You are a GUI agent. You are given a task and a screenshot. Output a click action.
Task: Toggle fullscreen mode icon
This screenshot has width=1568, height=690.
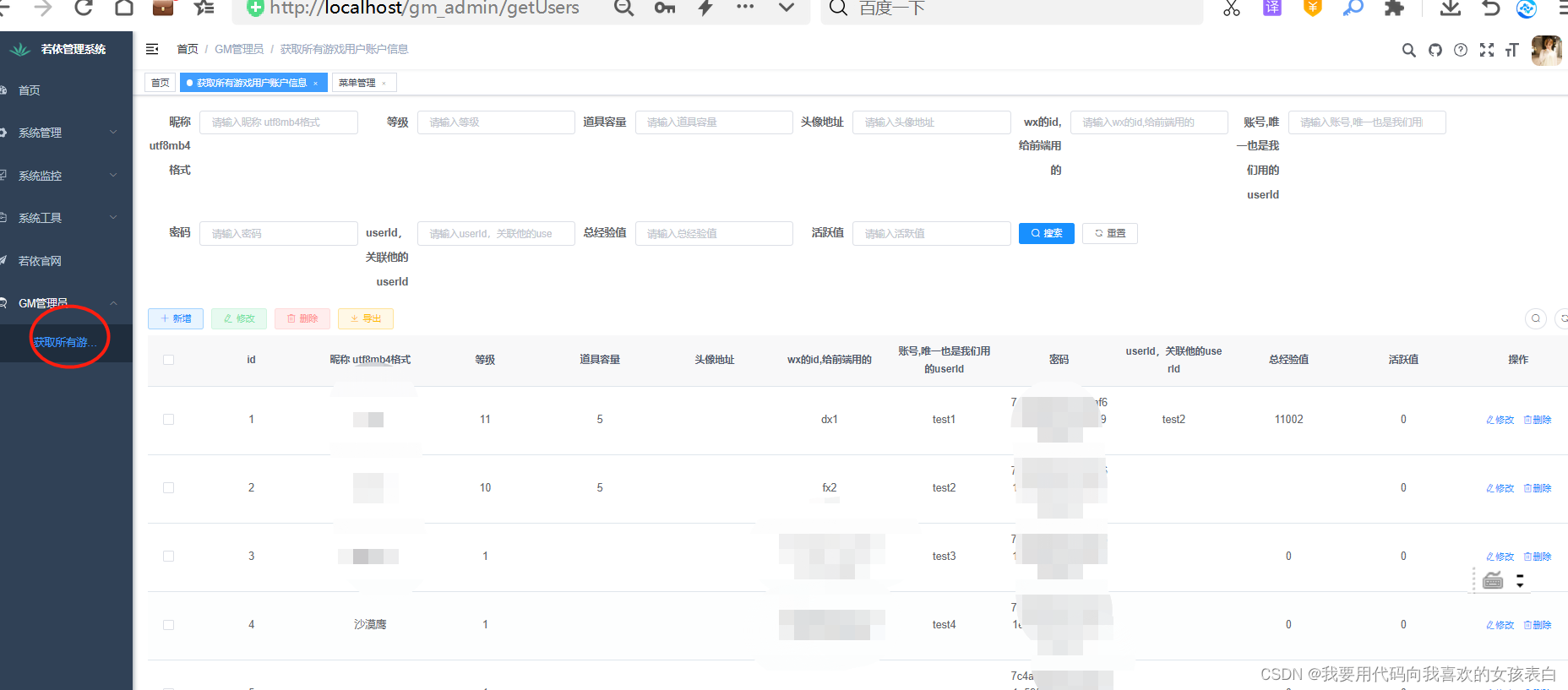(x=1487, y=50)
